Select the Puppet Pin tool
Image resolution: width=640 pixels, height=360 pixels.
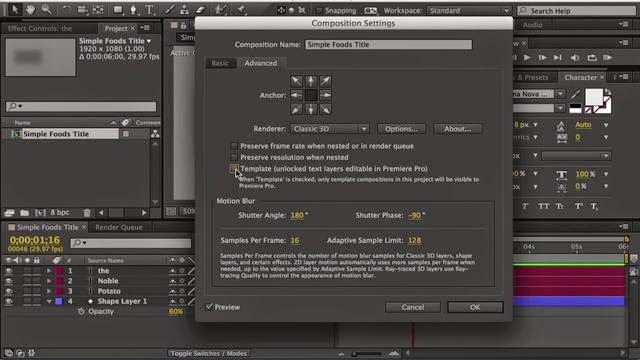(x=241, y=9)
